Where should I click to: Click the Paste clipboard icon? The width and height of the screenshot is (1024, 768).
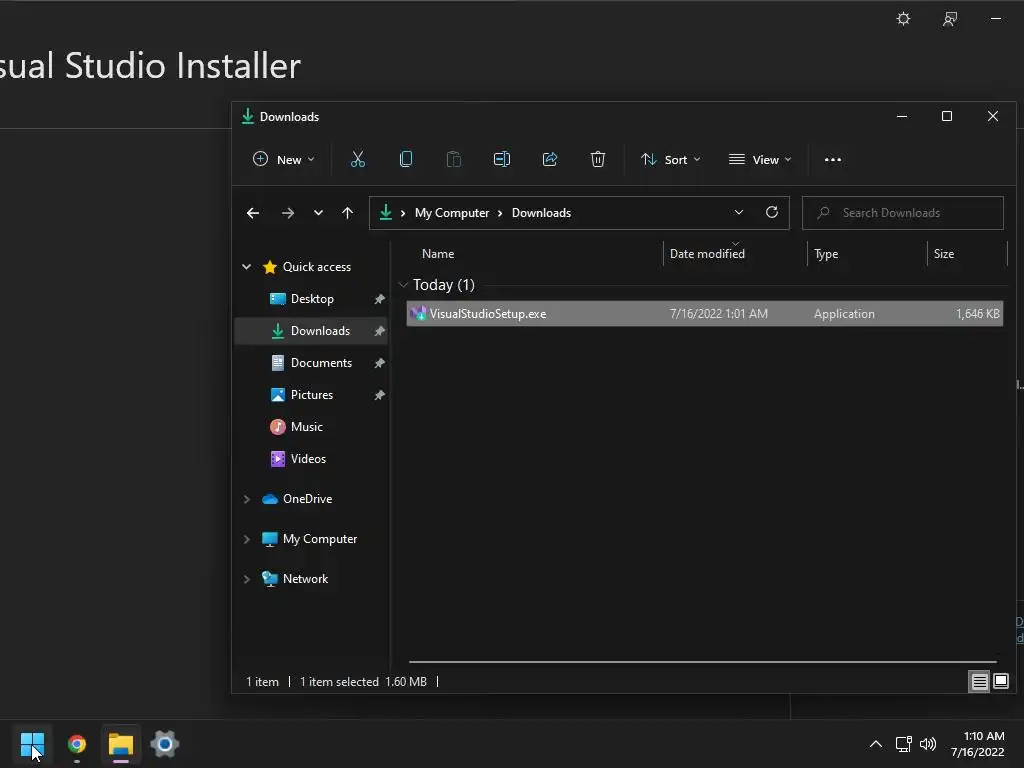point(453,159)
